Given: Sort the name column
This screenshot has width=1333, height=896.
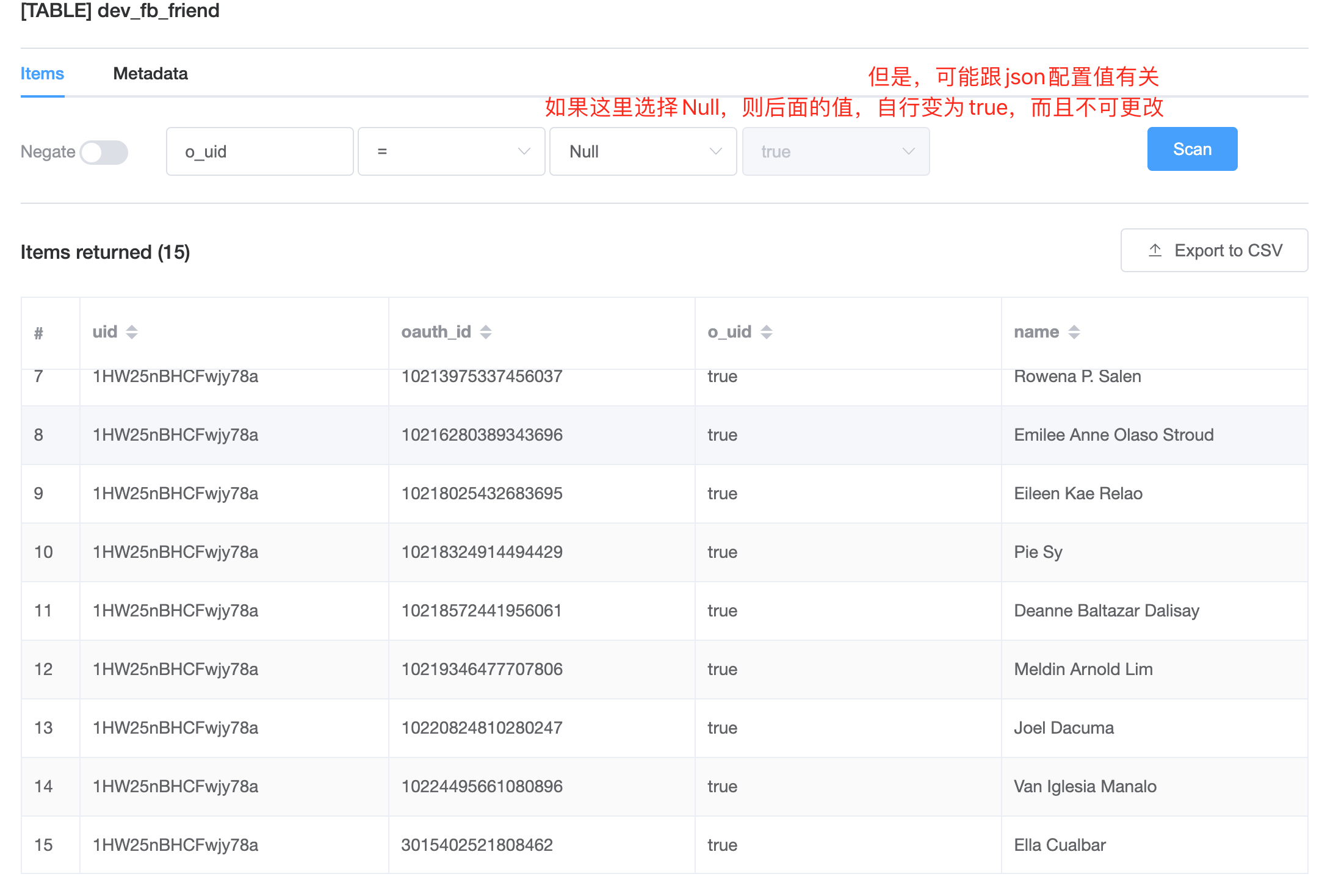Looking at the screenshot, I should click(x=1074, y=331).
